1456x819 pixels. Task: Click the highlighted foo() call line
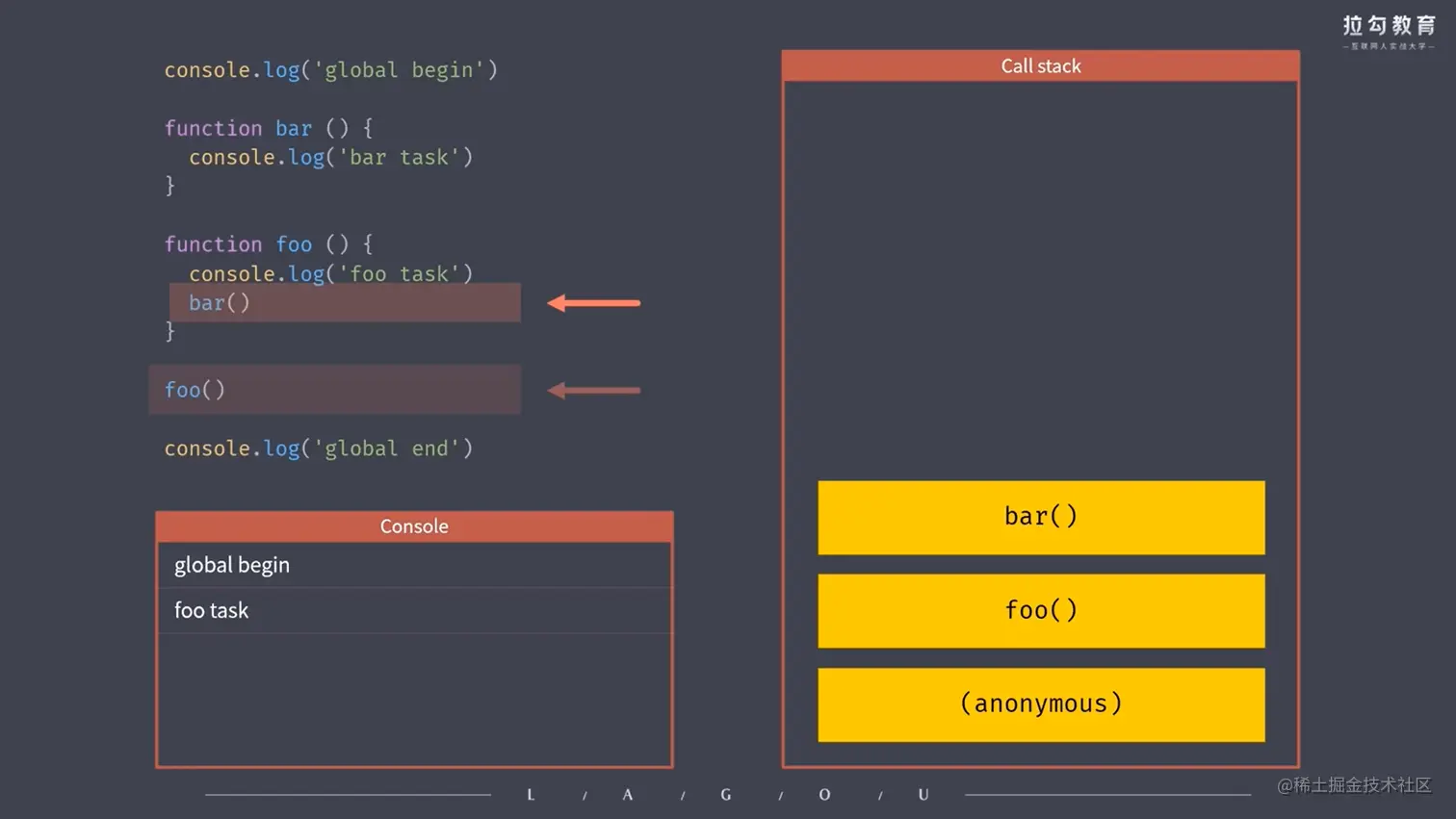tap(334, 390)
